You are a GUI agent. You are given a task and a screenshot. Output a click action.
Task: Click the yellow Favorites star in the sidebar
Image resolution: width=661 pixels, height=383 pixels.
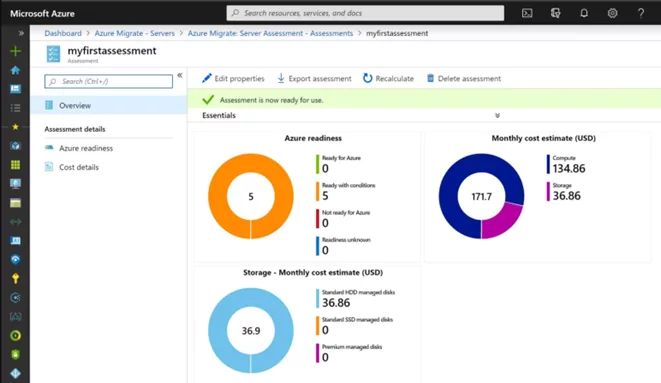[x=15, y=127]
